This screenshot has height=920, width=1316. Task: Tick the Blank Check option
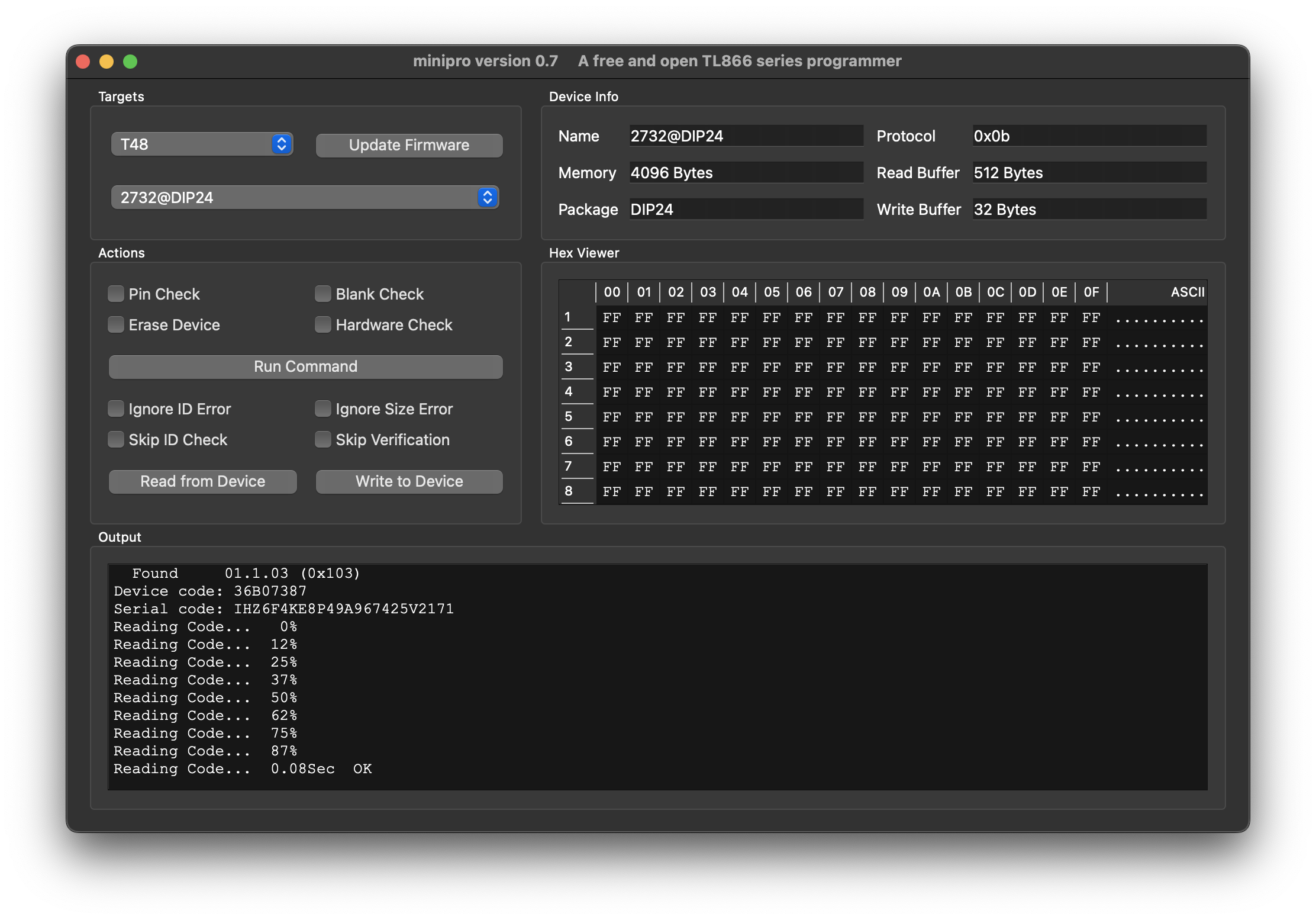[323, 294]
